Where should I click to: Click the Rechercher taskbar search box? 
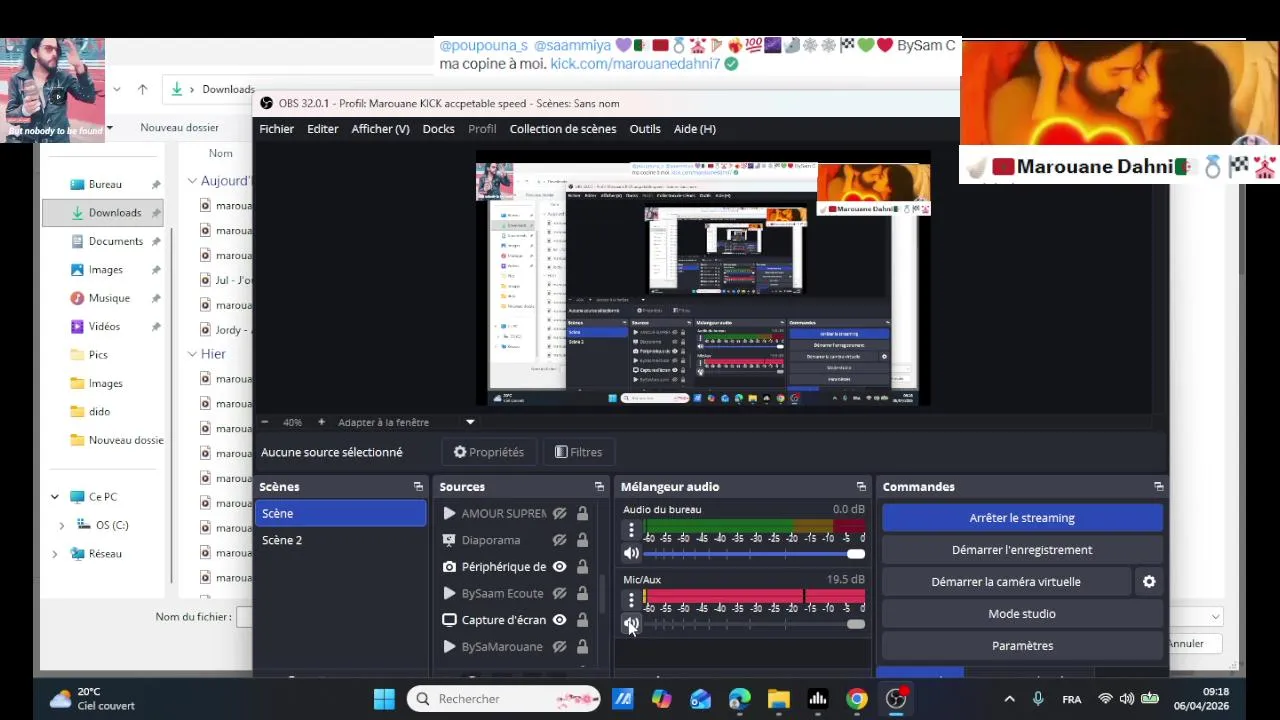point(503,699)
